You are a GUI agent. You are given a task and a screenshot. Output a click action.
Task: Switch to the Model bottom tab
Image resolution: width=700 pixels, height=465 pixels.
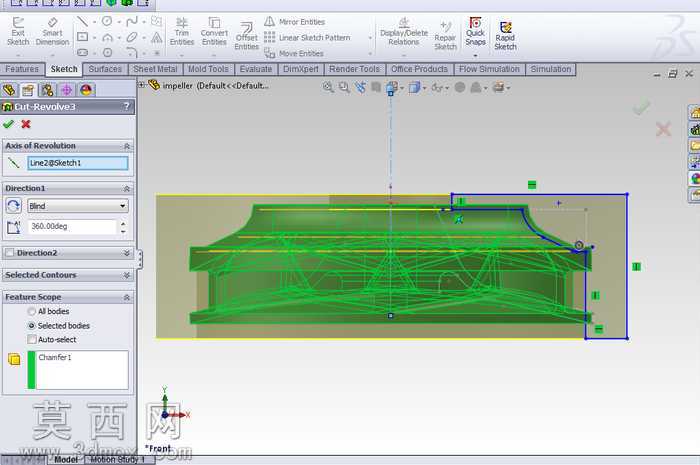(66, 460)
